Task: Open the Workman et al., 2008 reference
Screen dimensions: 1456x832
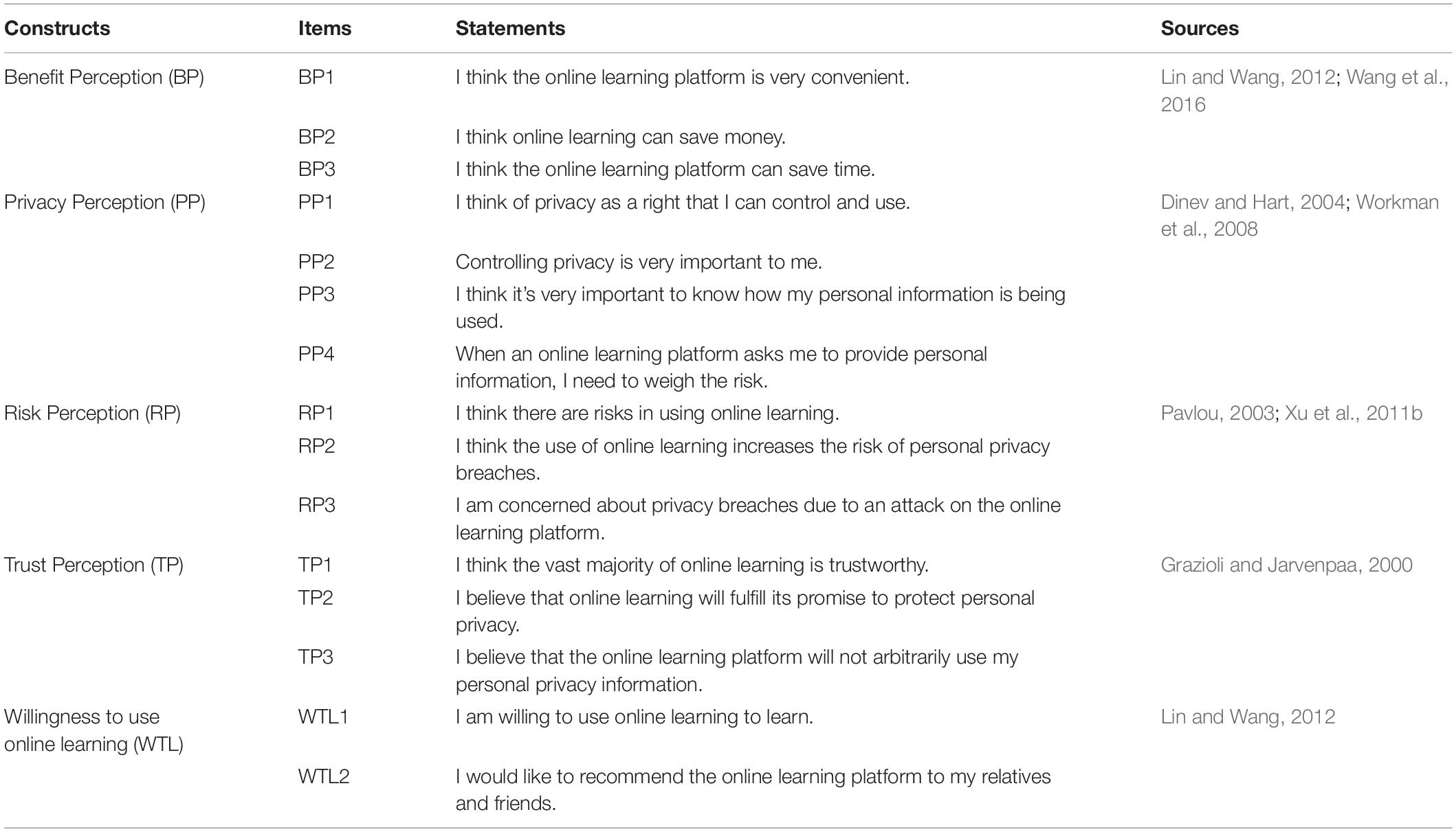Action: (1299, 215)
